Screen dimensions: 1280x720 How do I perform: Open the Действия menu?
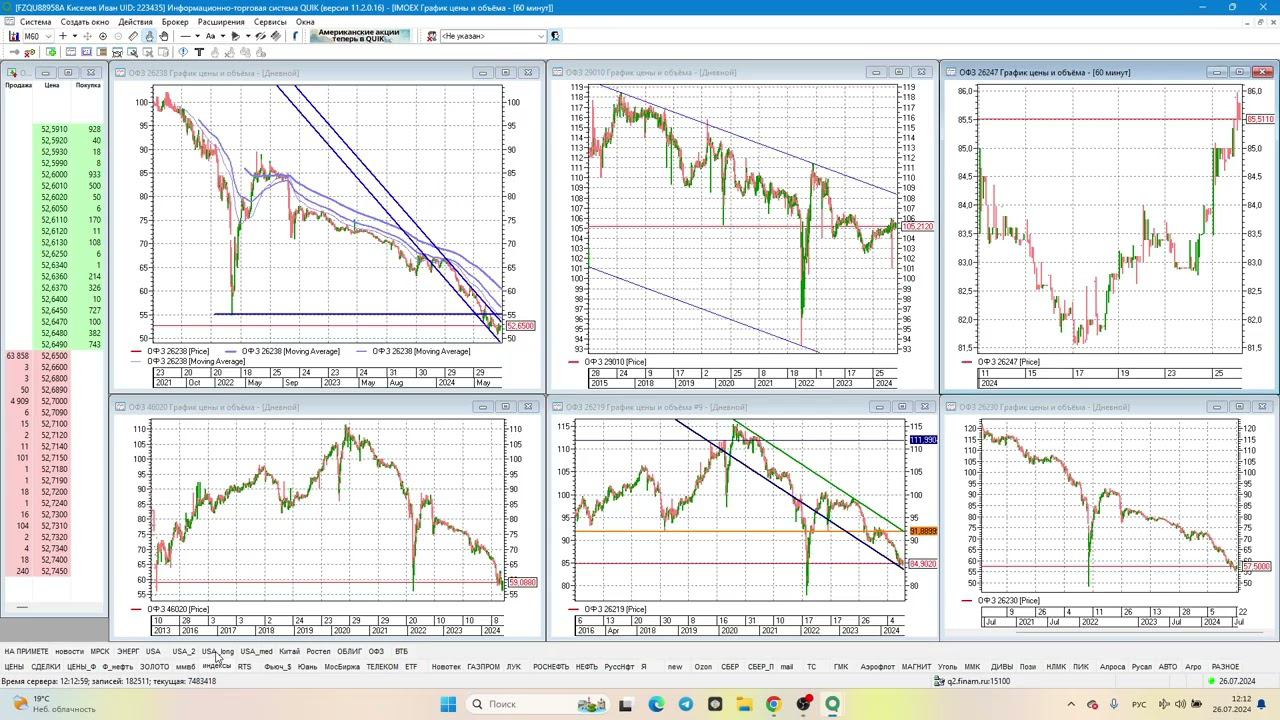coord(136,22)
